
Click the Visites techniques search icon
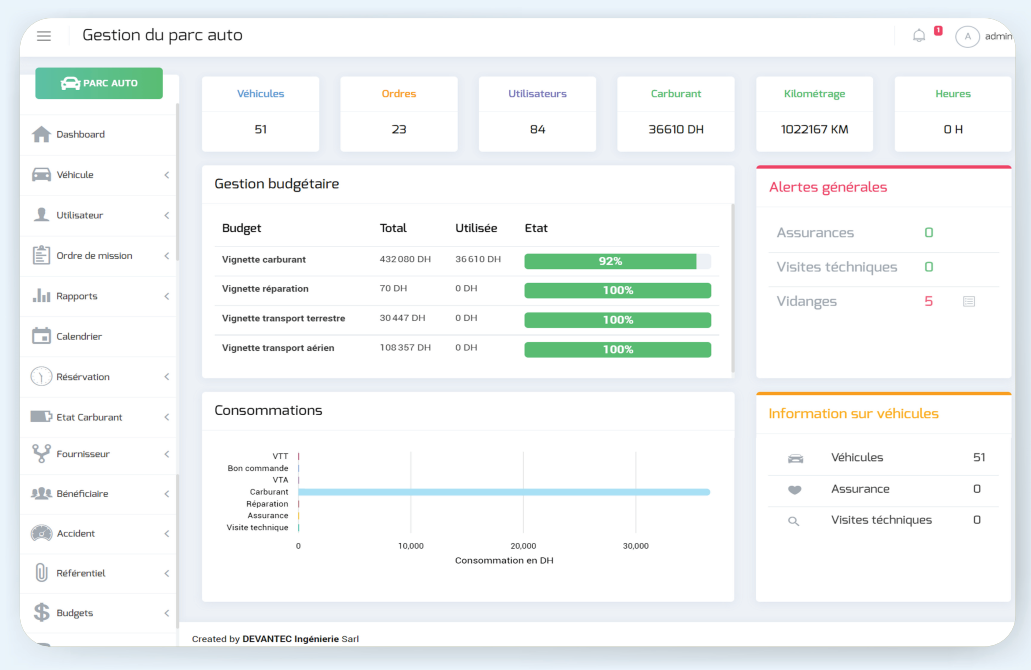coord(794,521)
